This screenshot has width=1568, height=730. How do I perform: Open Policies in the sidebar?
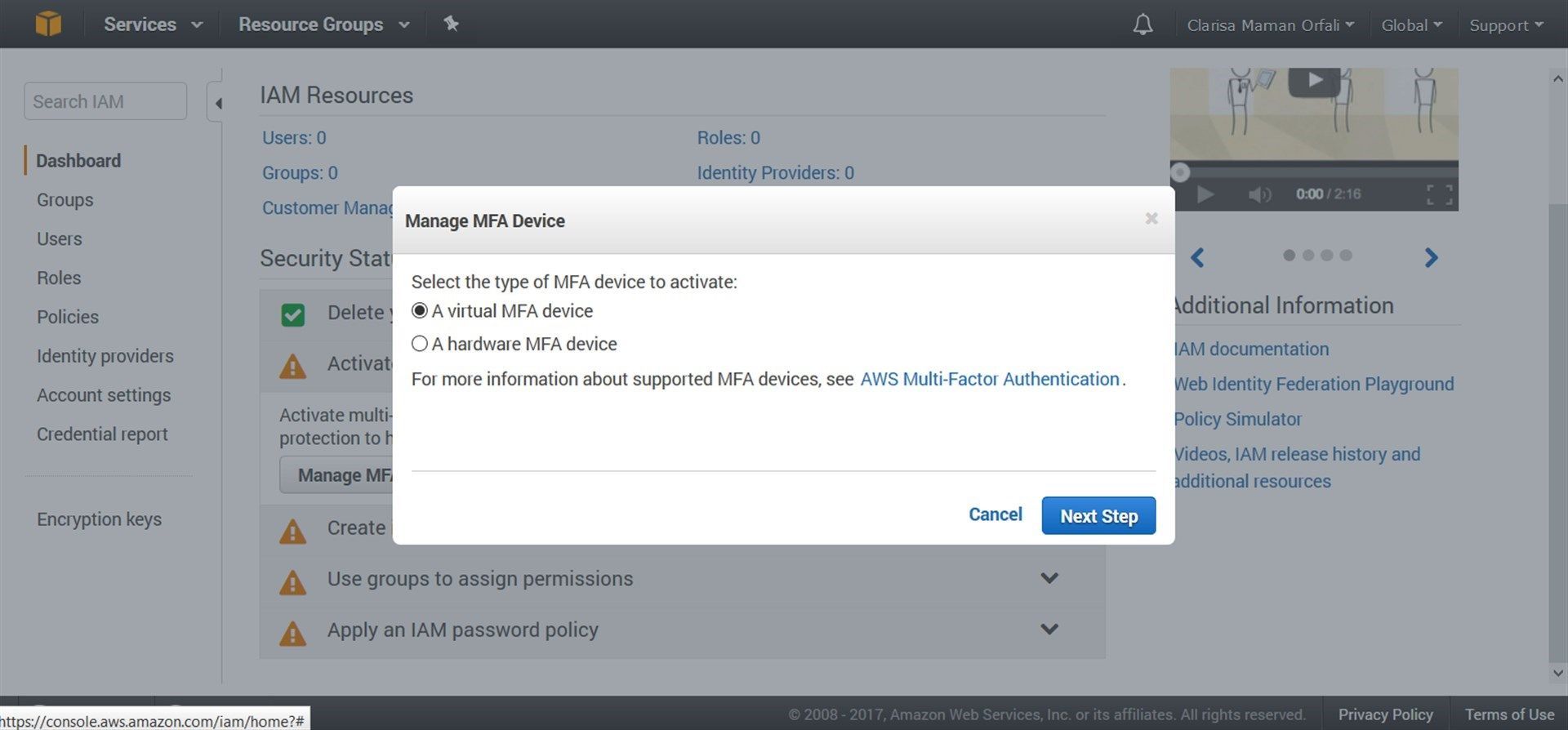[x=68, y=317]
